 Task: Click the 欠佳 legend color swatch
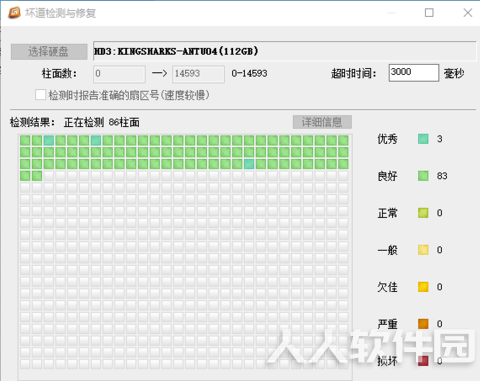tap(423, 287)
